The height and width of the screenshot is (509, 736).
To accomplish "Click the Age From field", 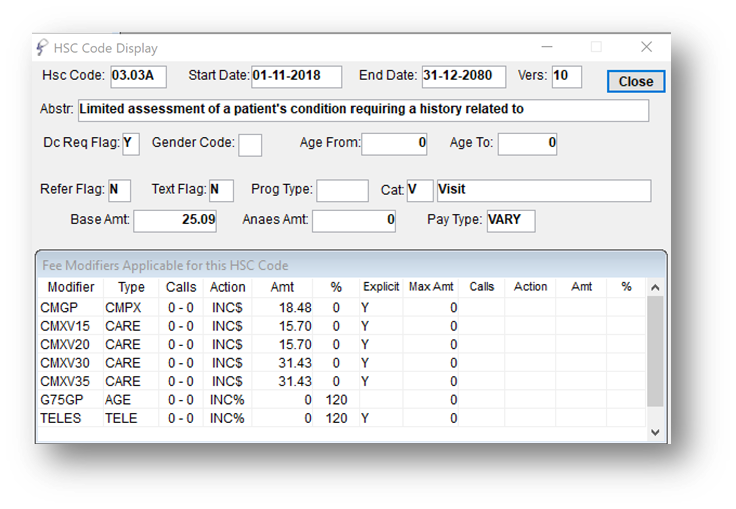I will (394, 144).
